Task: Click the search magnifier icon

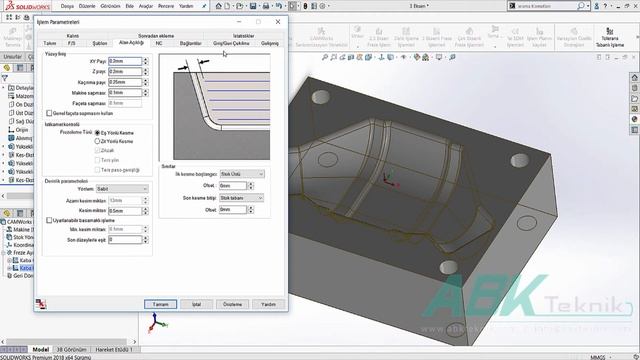Action: pyautogui.click(x=581, y=6)
